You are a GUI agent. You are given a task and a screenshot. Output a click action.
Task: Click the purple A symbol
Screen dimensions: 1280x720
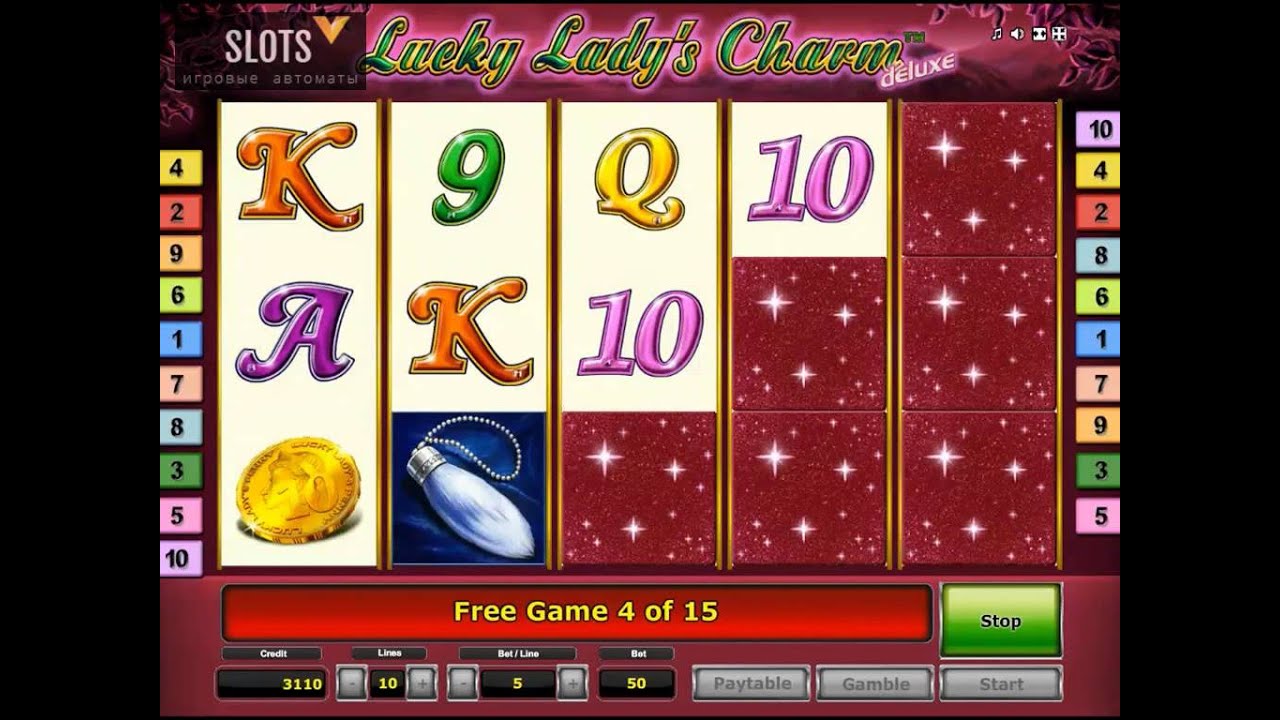[296, 331]
